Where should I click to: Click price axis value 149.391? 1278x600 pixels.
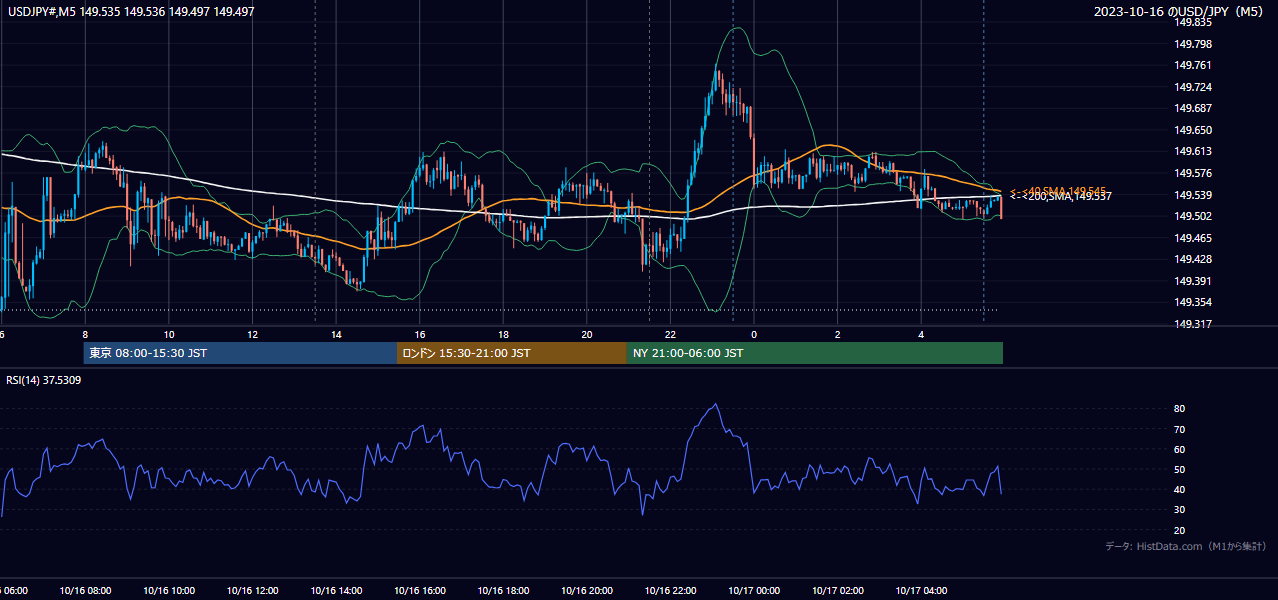click(x=1193, y=281)
